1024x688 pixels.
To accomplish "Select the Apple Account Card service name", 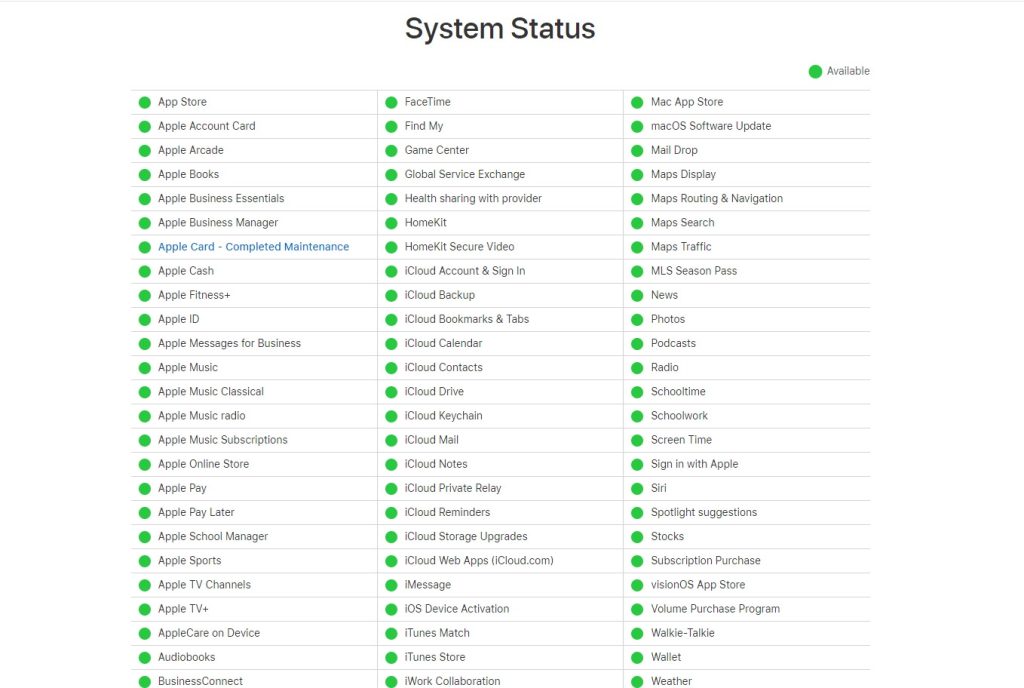I will point(206,126).
